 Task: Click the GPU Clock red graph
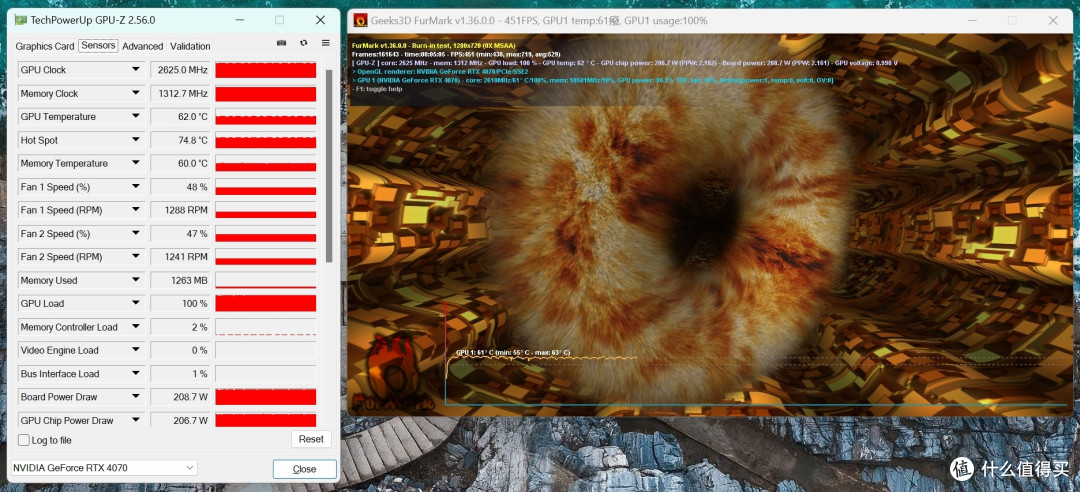266,70
